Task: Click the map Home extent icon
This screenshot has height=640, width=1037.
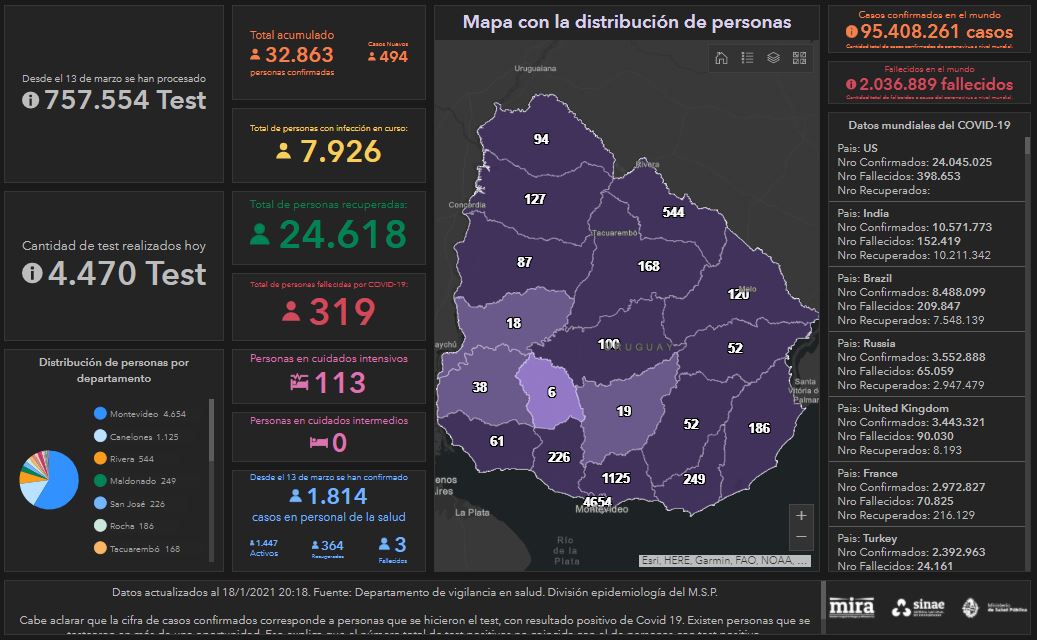Action: pos(721,58)
